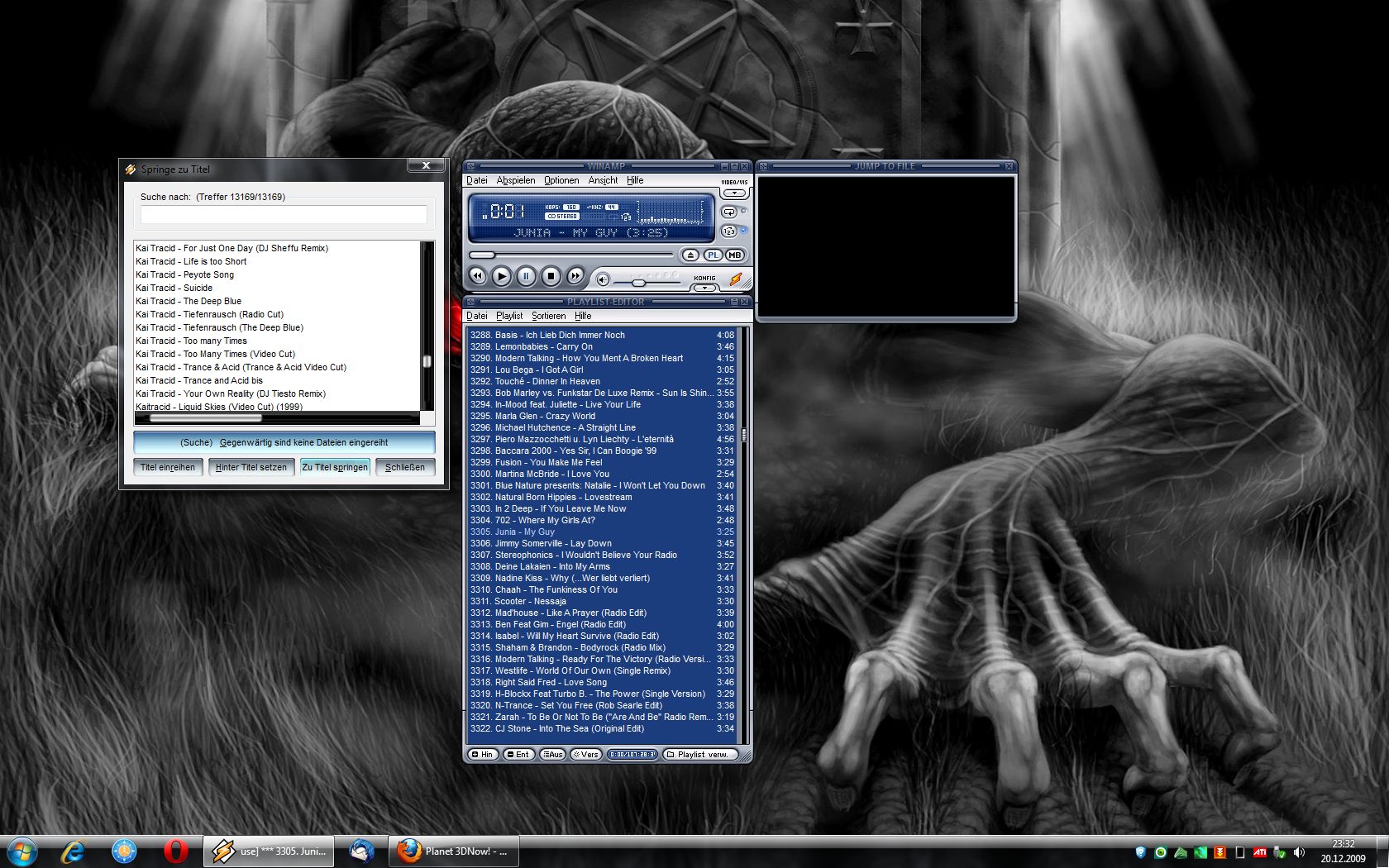Expand the VIDEO/VIS drawer arrow
The height and width of the screenshot is (868, 1389).
pyautogui.click(x=734, y=193)
